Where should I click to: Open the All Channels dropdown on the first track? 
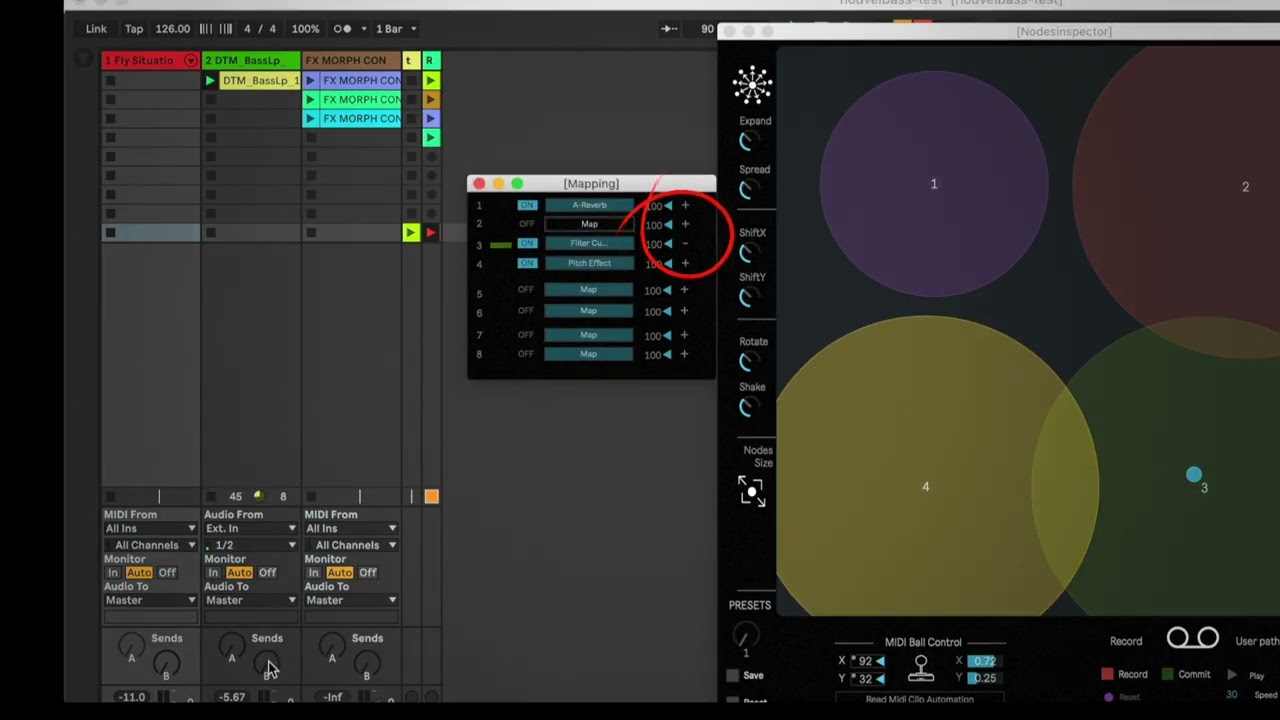click(x=150, y=545)
